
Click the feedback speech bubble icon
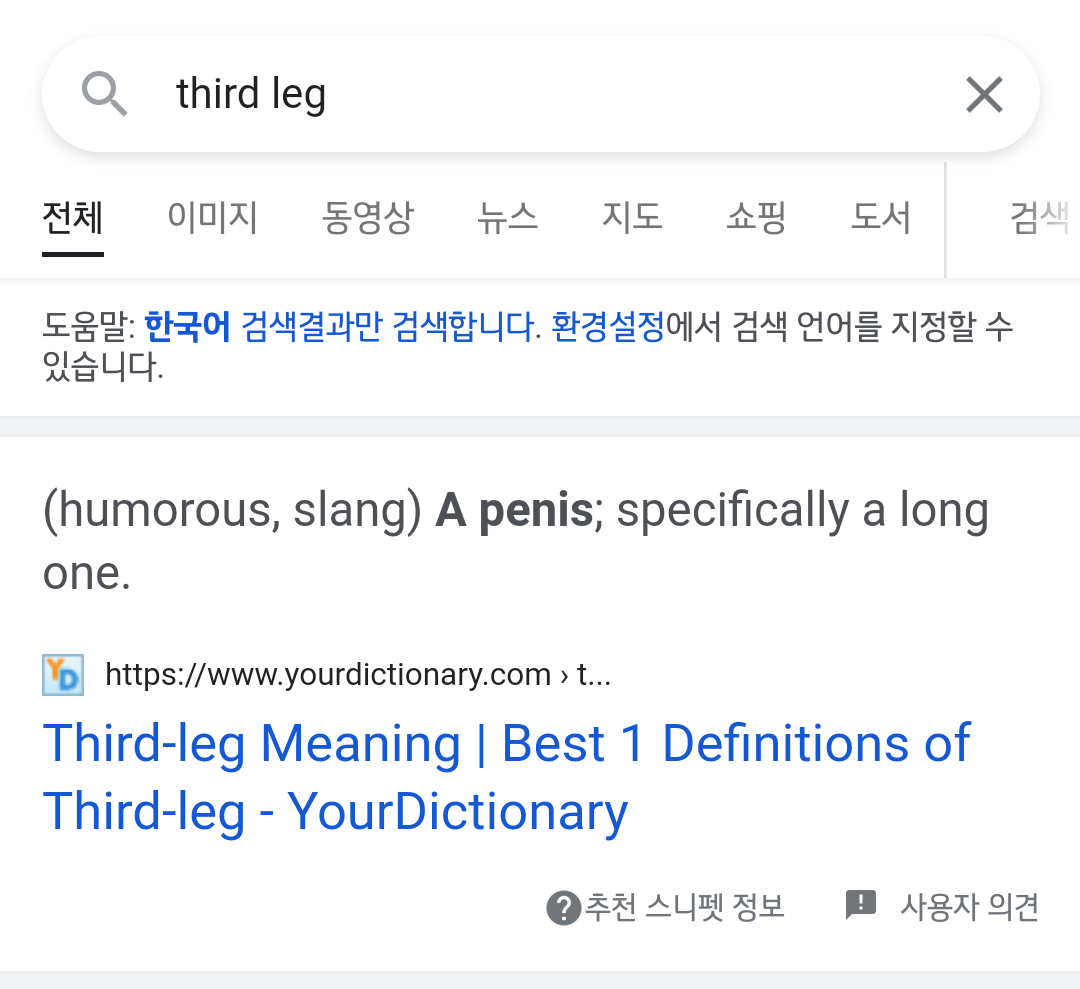(x=860, y=905)
